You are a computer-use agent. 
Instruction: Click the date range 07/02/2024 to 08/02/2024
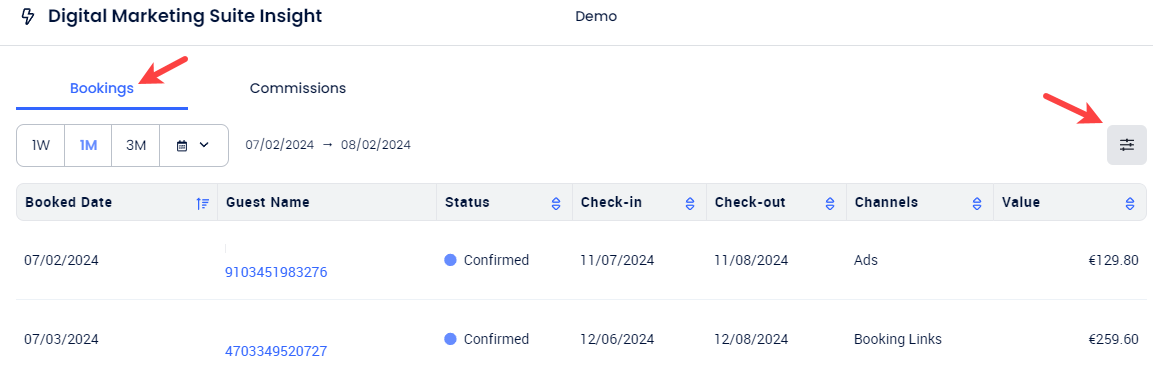tap(328, 145)
